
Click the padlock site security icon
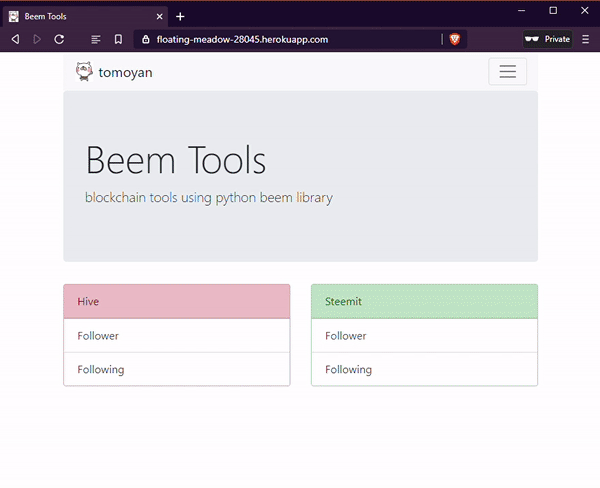pyautogui.click(x=145, y=39)
